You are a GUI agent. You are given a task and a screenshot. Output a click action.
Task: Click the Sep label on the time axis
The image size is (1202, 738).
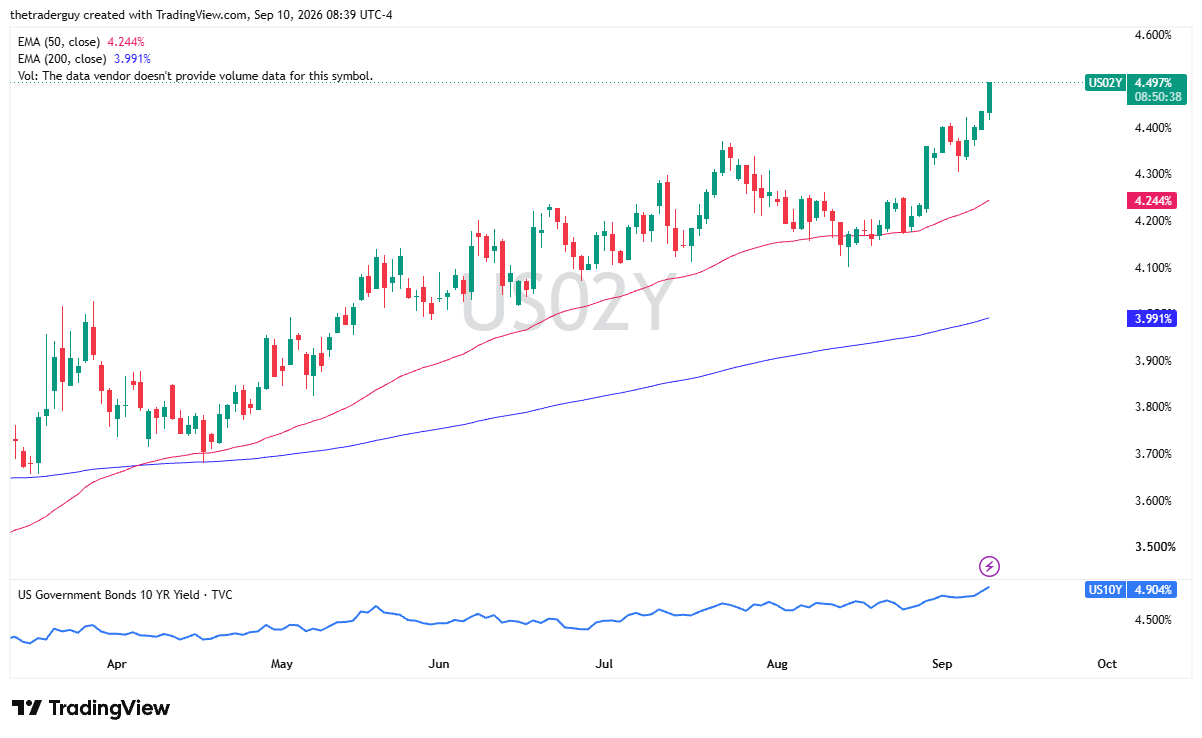pyautogui.click(x=941, y=663)
